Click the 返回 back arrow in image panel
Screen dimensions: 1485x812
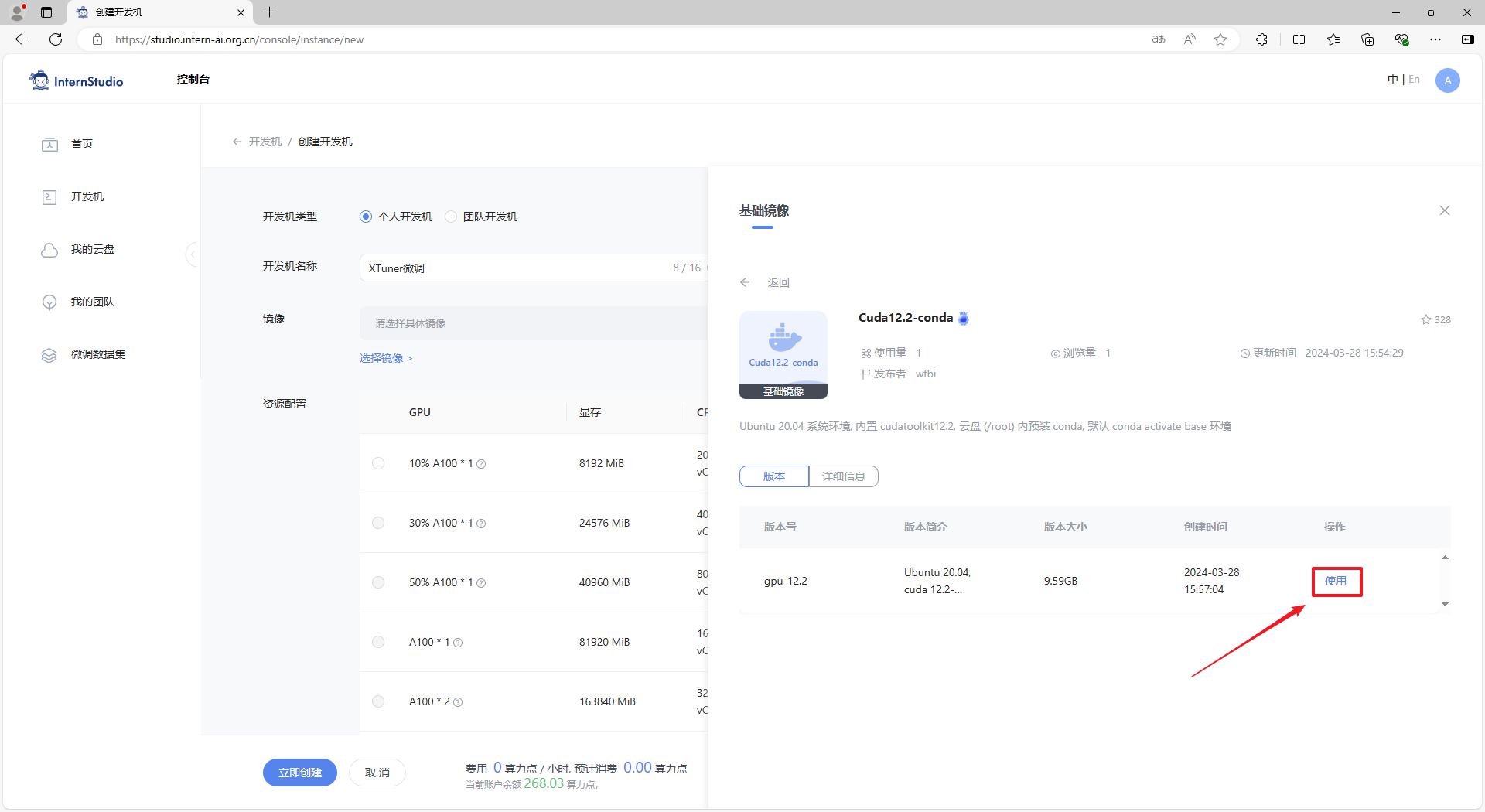745,282
